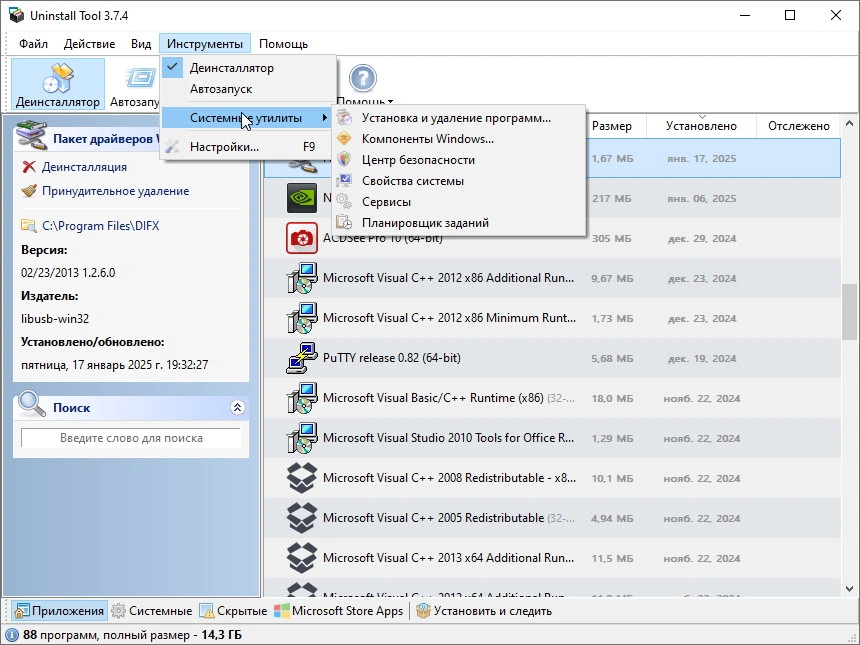The width and height of the screenshot is (860, 645).
Task: Open the Помощь toolbar dropdown arrow
Action: pos(390,101)
